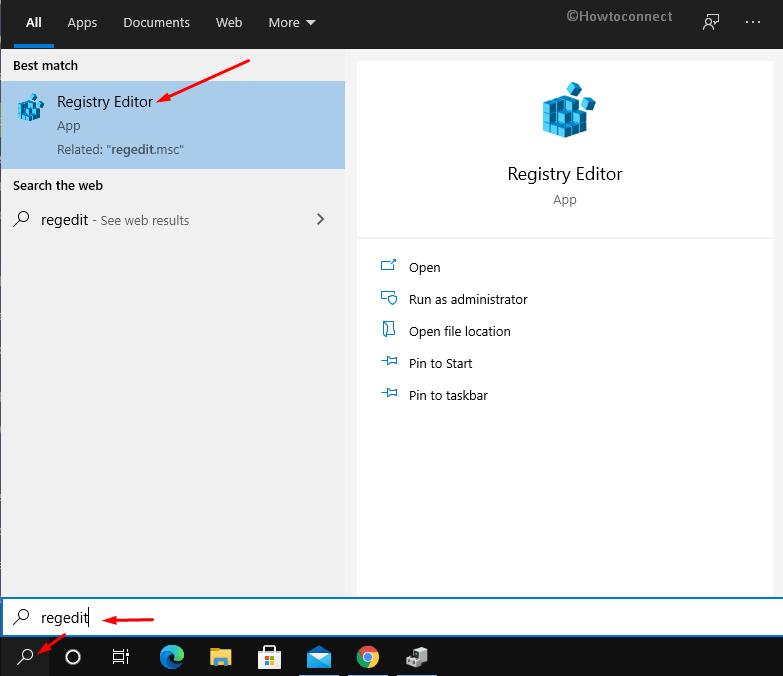
Task: Switch to the Apps search tab
Action: tap(82, 22)
